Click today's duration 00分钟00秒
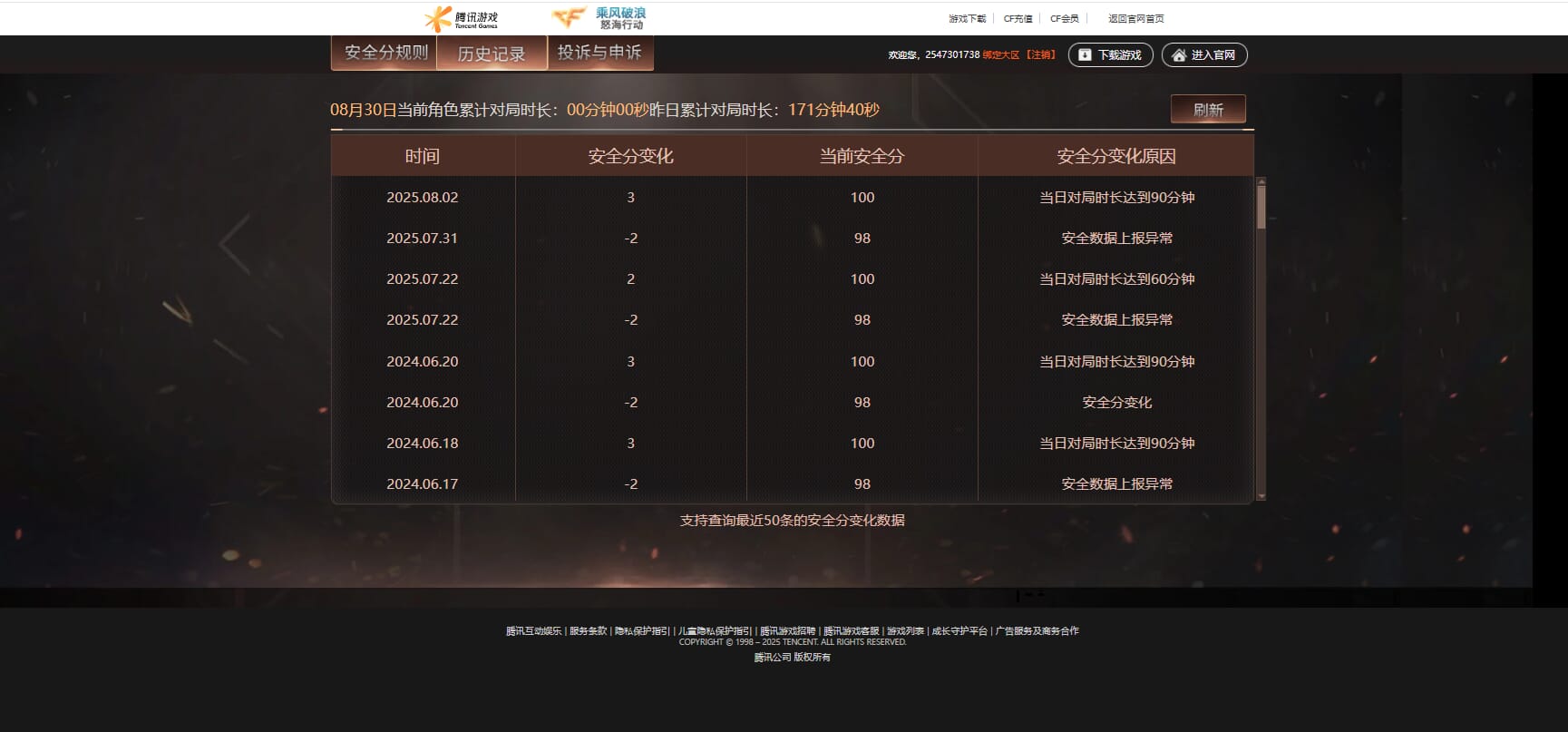This screenshot has width=1568, height=732. tap(608, 110)
